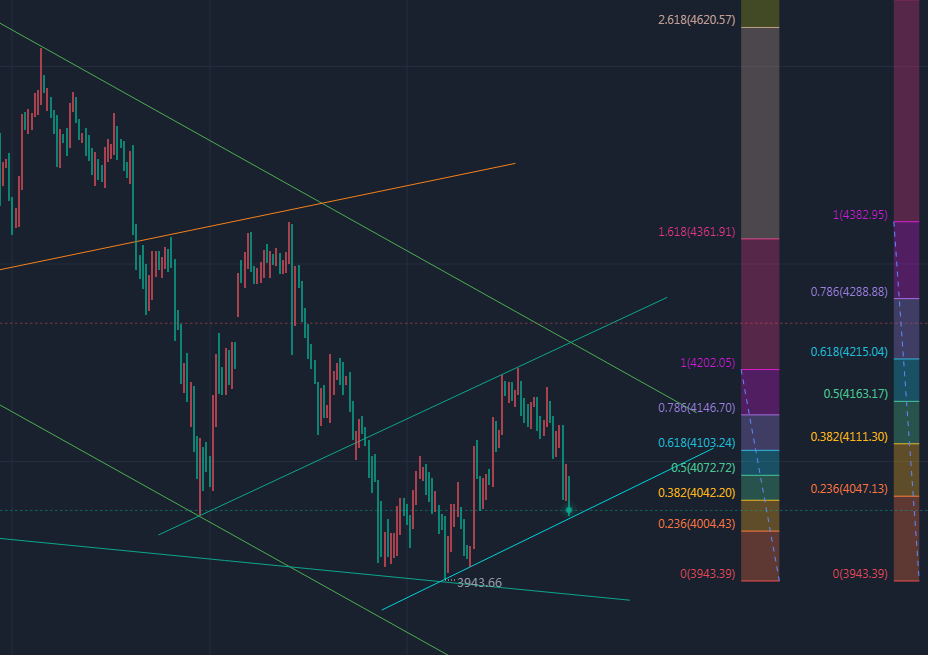Viewport: 928px width, 655px height.
Task: Click the 0.382(4111.30) retracement label
Action: (849, 437)
